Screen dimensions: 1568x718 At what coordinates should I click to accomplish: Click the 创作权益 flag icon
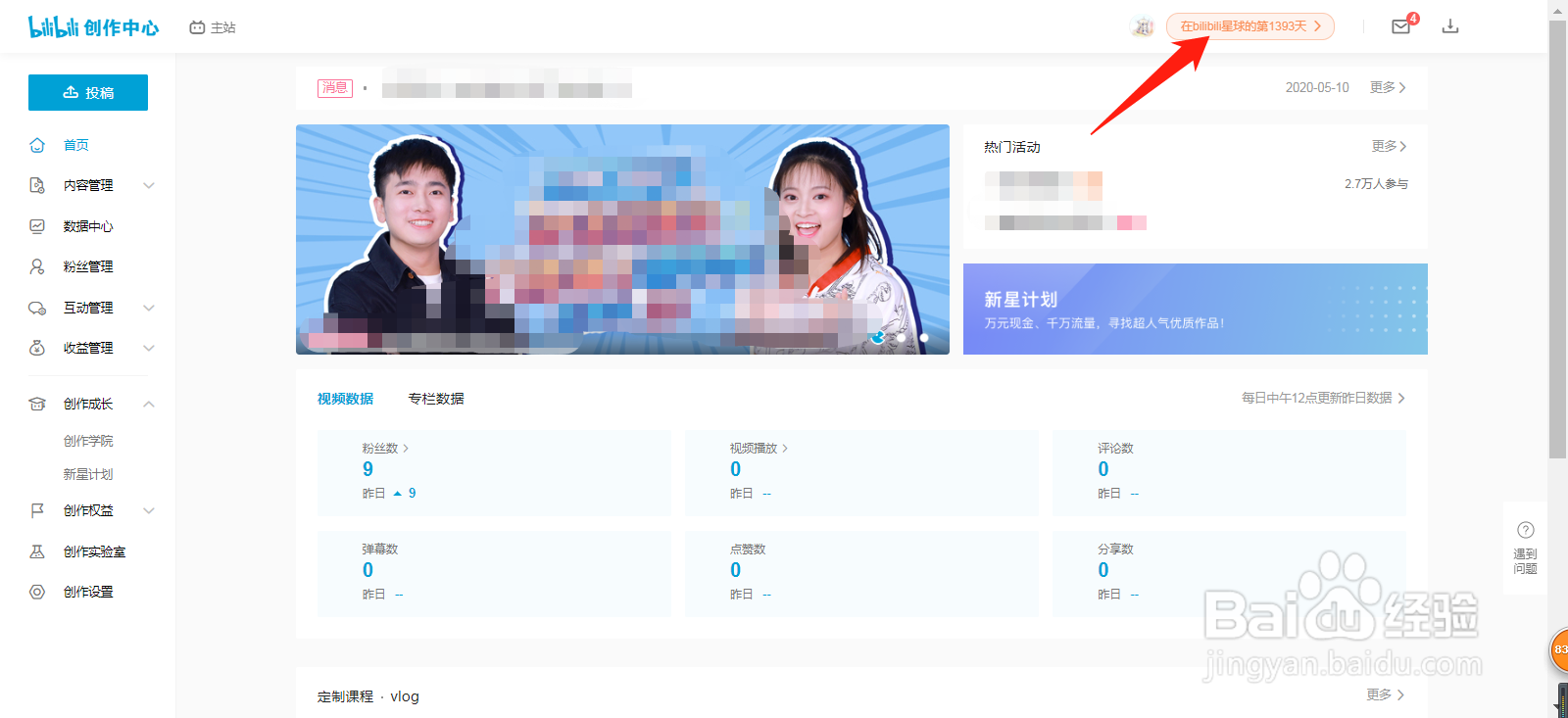click(x=37, y=510)
